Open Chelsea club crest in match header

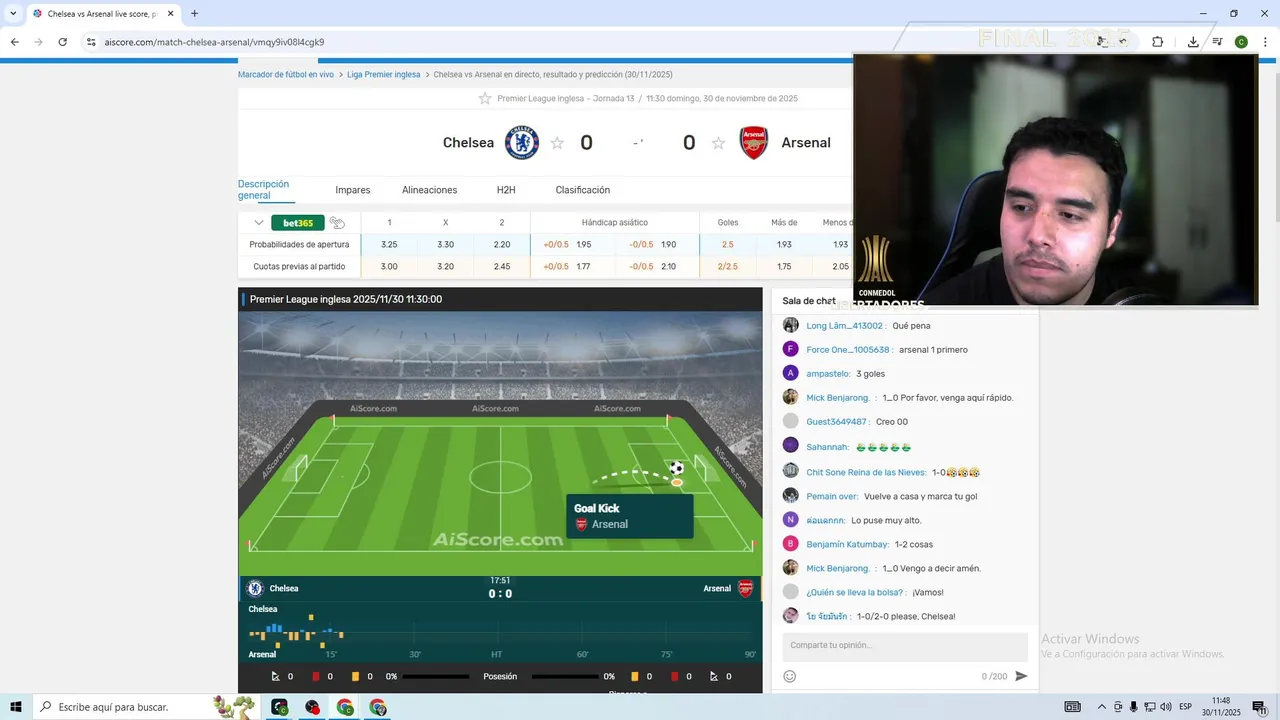coord(522,143)
